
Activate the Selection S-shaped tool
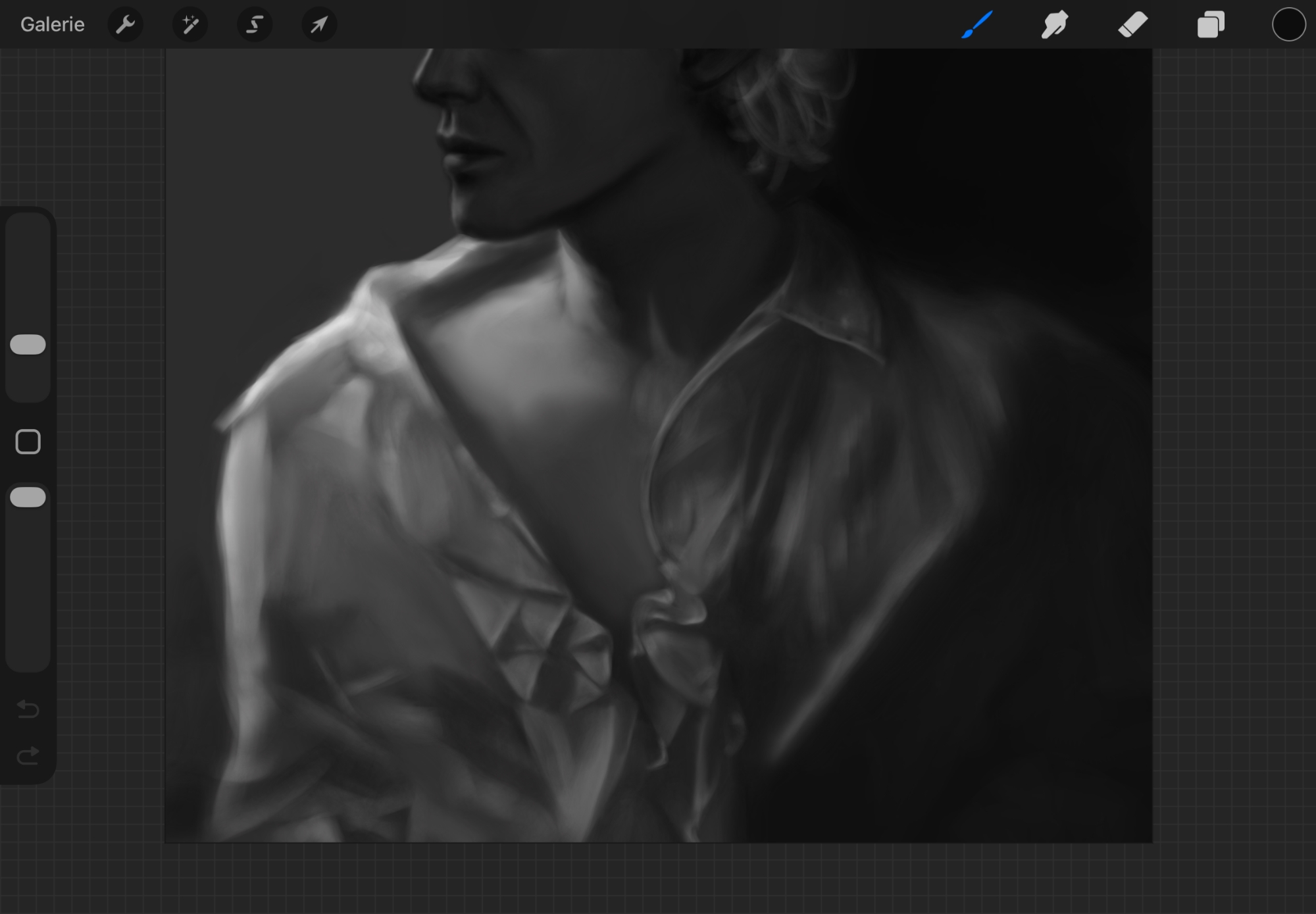pos(255,25)
